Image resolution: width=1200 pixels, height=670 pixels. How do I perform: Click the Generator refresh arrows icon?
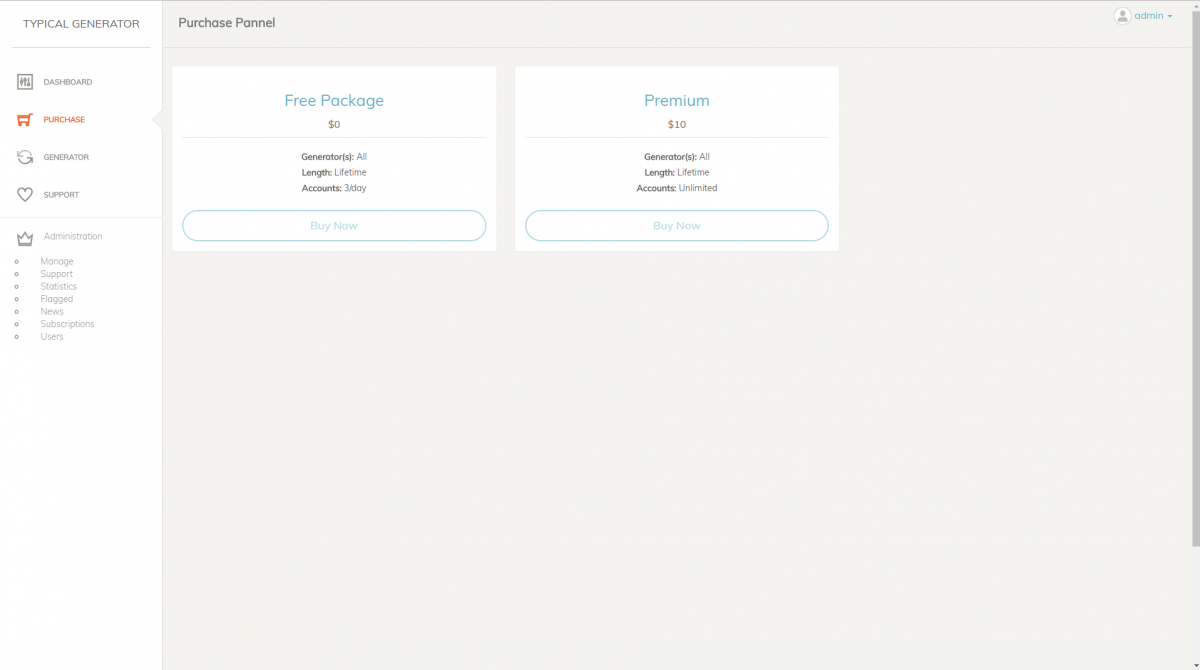(x=25, y=157)
